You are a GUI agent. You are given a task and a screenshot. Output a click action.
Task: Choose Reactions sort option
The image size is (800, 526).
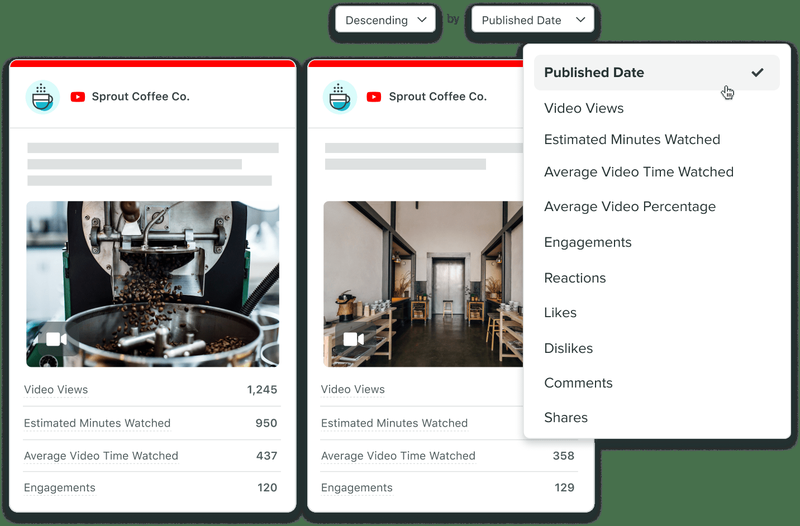575,278
